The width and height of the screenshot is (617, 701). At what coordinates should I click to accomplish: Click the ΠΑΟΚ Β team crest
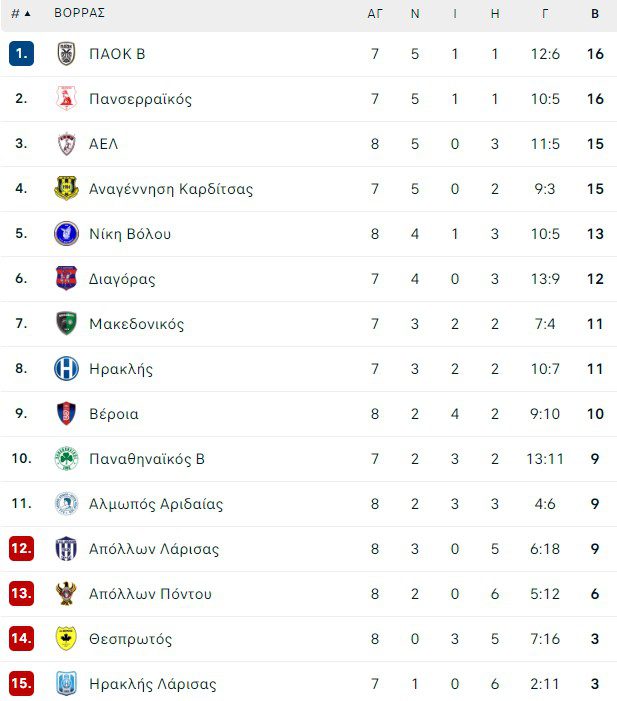coord(66,54)
